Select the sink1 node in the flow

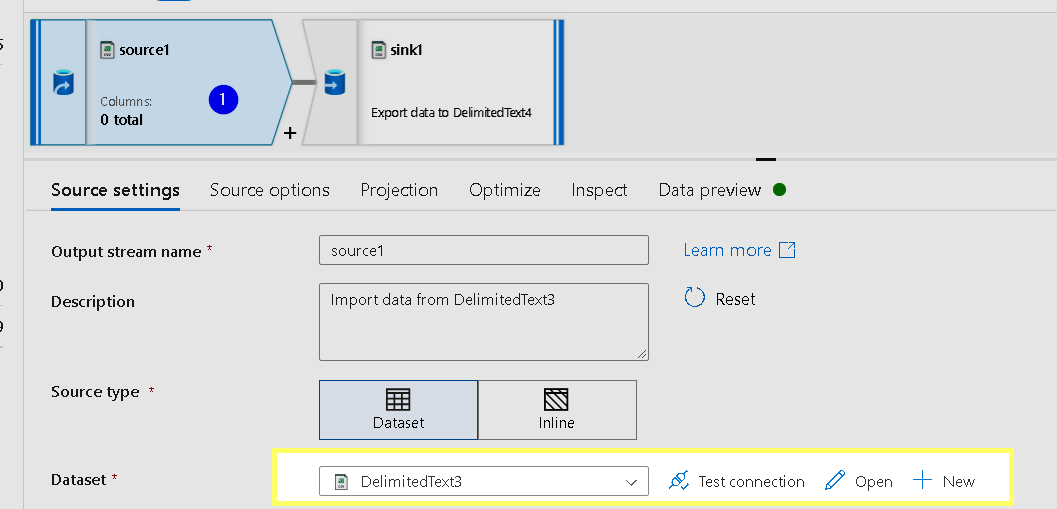click(x=455, y=82)
